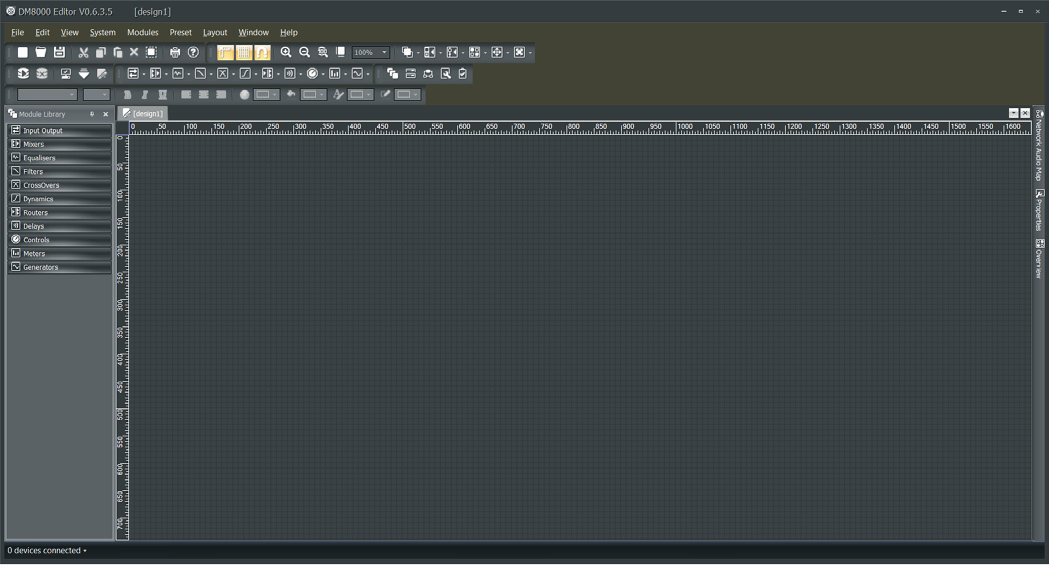The width and height of the screenshot is (1049, 571).
Task: Click the 0 devices connected status text
Action: click(45, 550)
